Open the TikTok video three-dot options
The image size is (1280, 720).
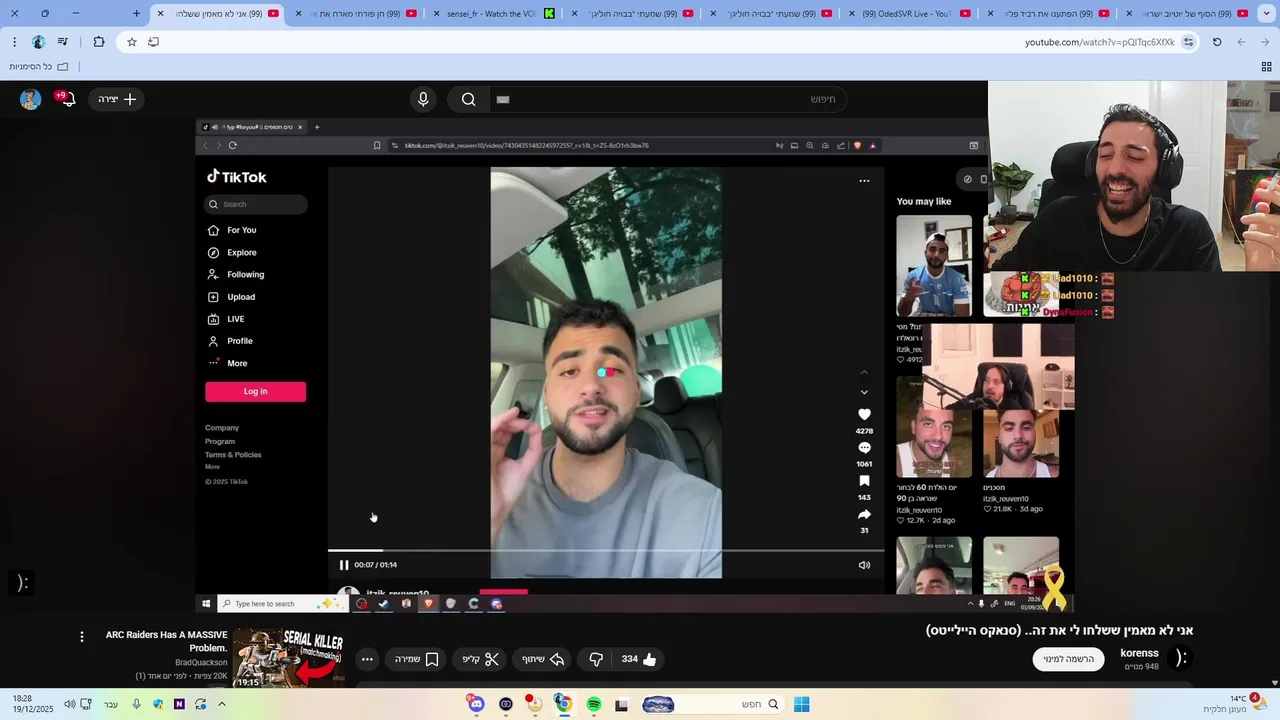pyautogui.click(x=864, y=181)
